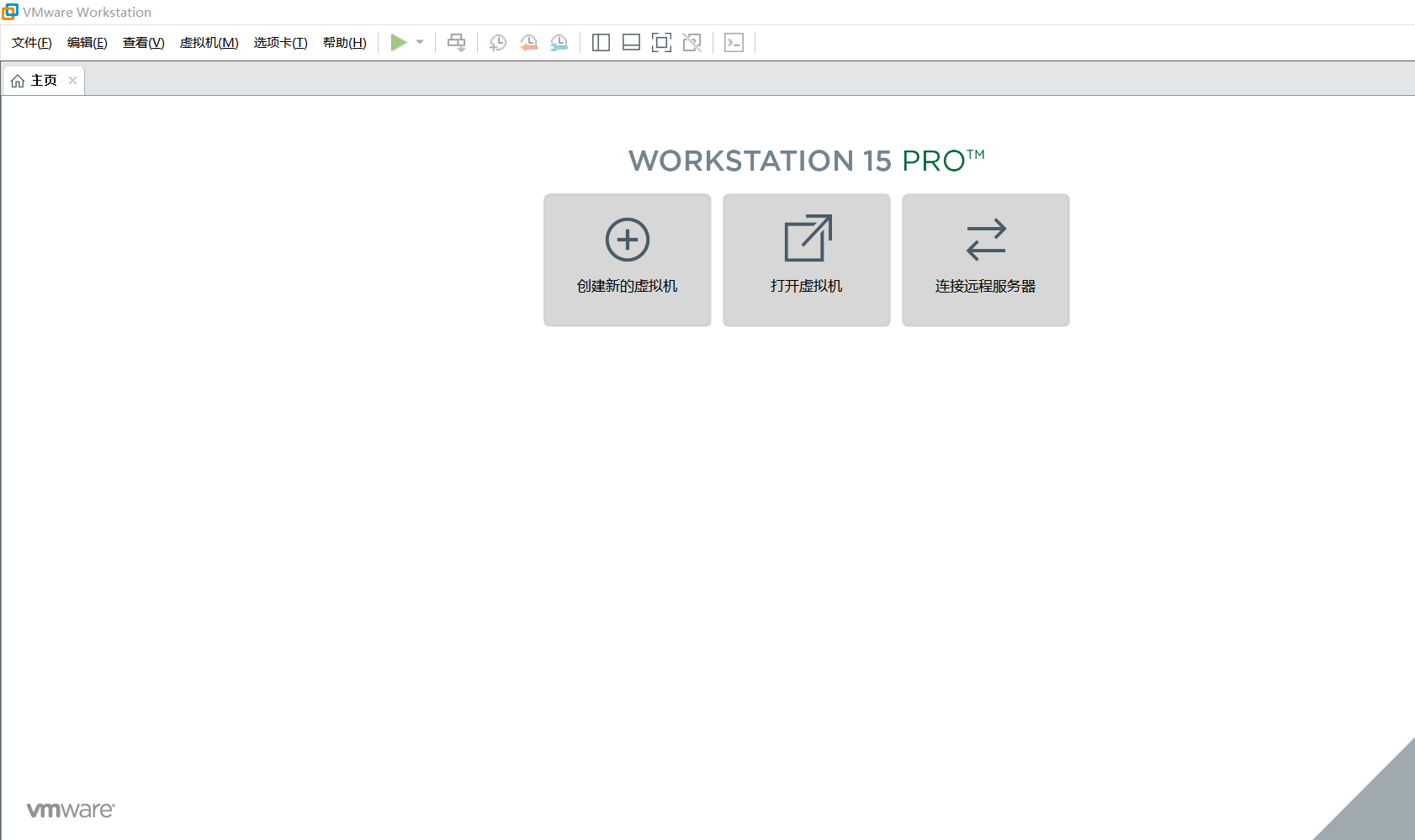Expand the power options dropdown arrow

click(420, 42)
